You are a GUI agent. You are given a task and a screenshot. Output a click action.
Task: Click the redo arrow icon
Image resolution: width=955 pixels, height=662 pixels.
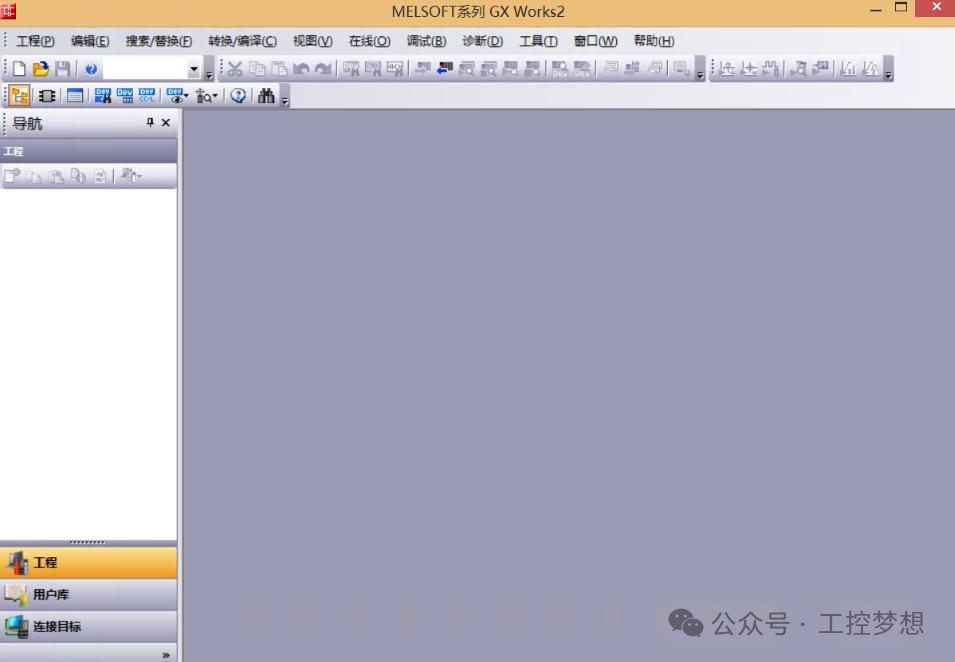tap(323, 69)
